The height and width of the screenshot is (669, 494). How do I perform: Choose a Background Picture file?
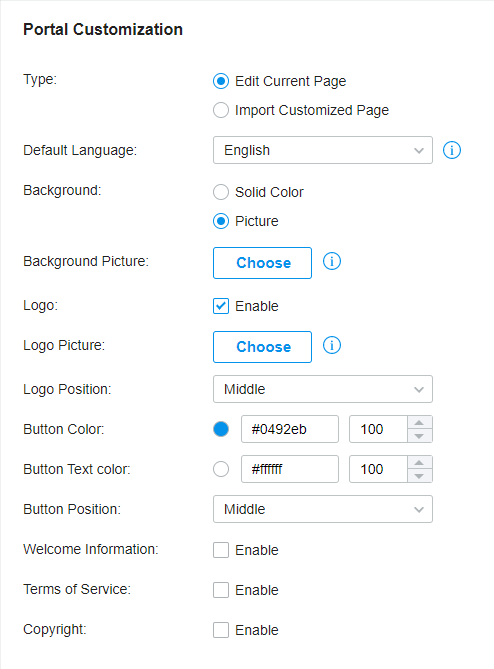[262, 263]
